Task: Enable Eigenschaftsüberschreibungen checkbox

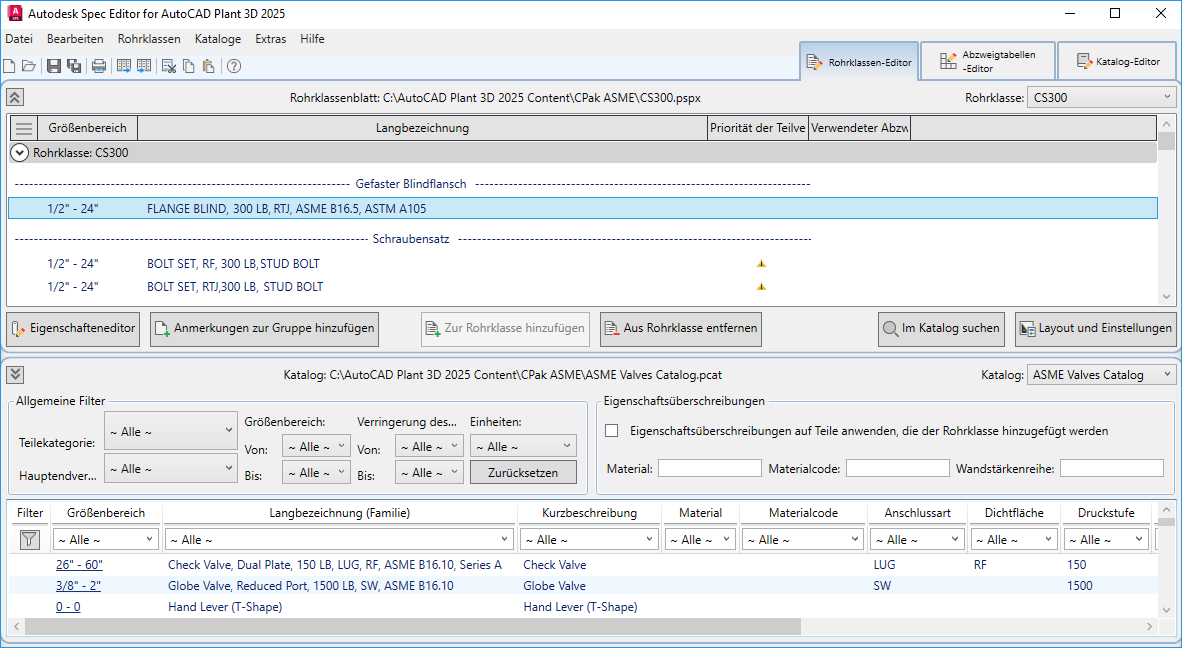Action: click(x=611, y=431)
